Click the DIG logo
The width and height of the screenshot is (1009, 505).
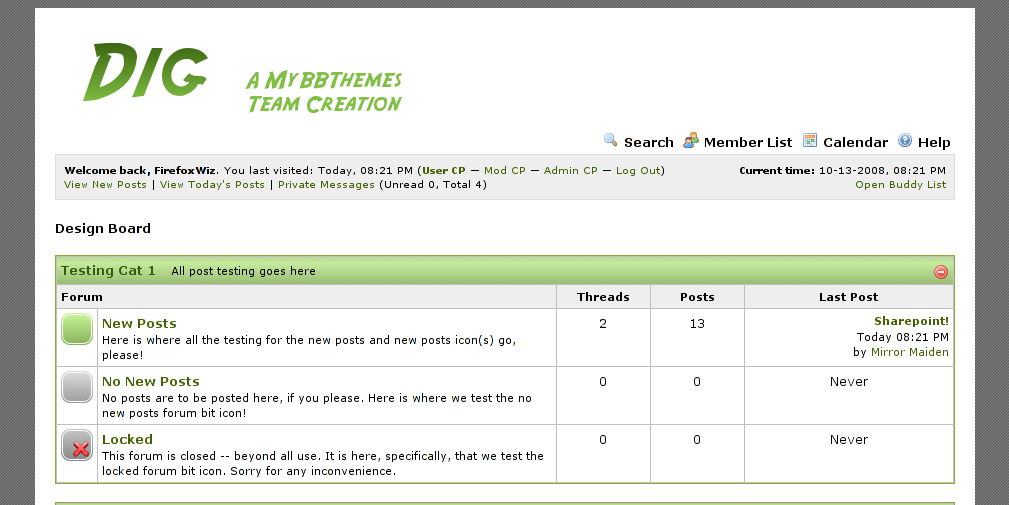point(145,71)
